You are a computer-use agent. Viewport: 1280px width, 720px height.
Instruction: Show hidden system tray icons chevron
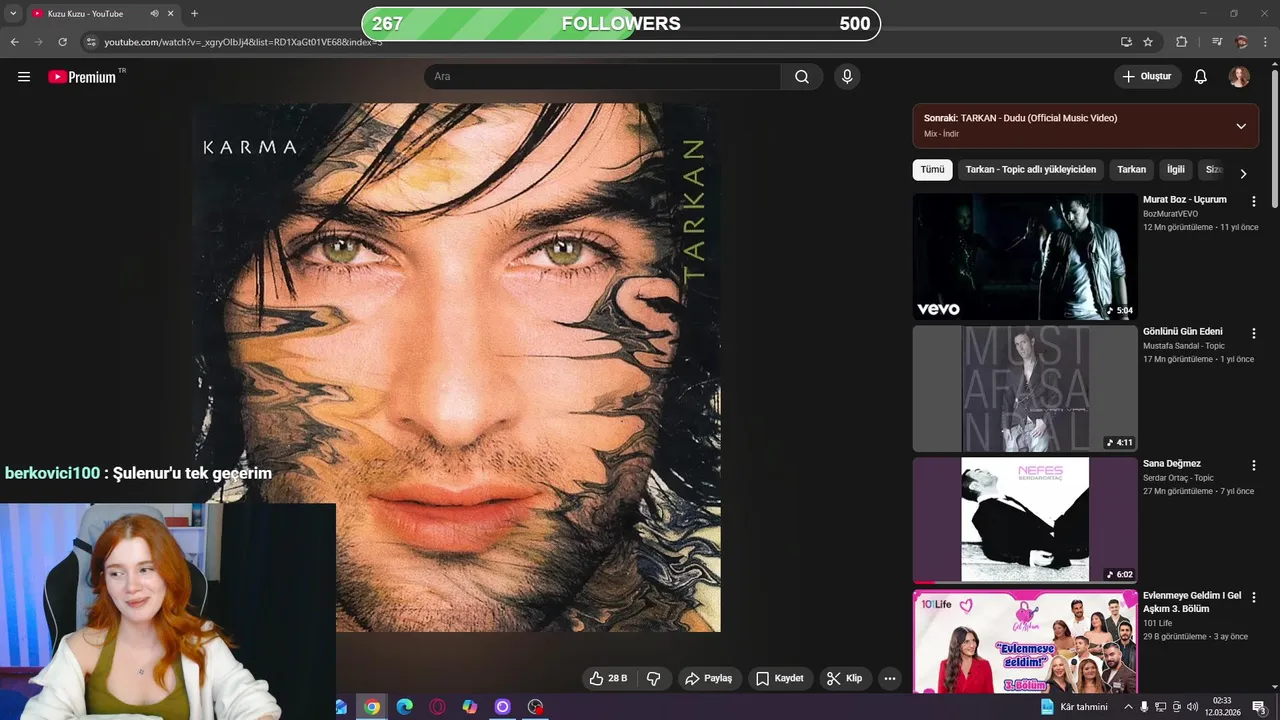point(1129,707)
